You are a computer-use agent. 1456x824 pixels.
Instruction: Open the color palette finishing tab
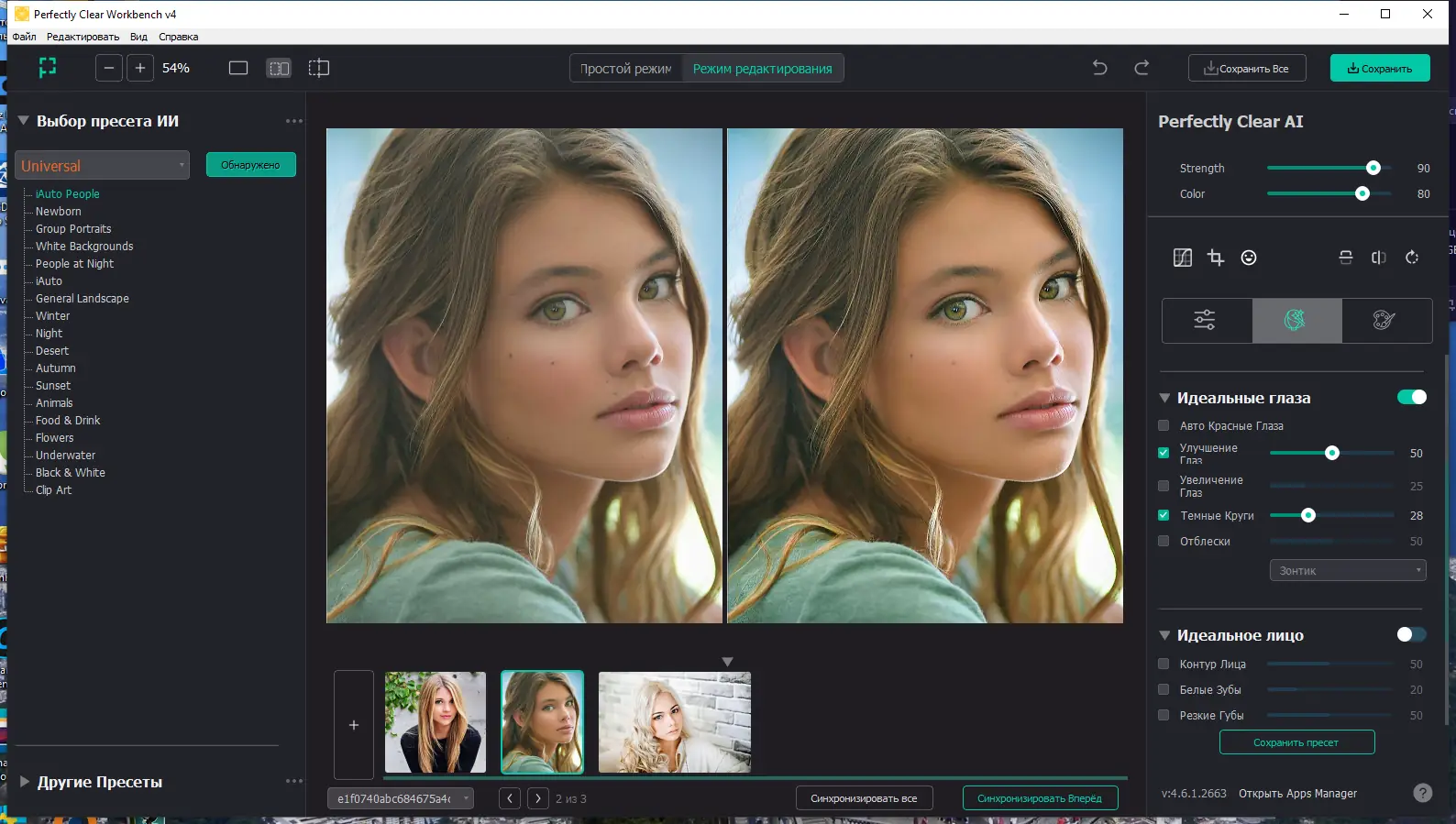[x=1385, y=320]
